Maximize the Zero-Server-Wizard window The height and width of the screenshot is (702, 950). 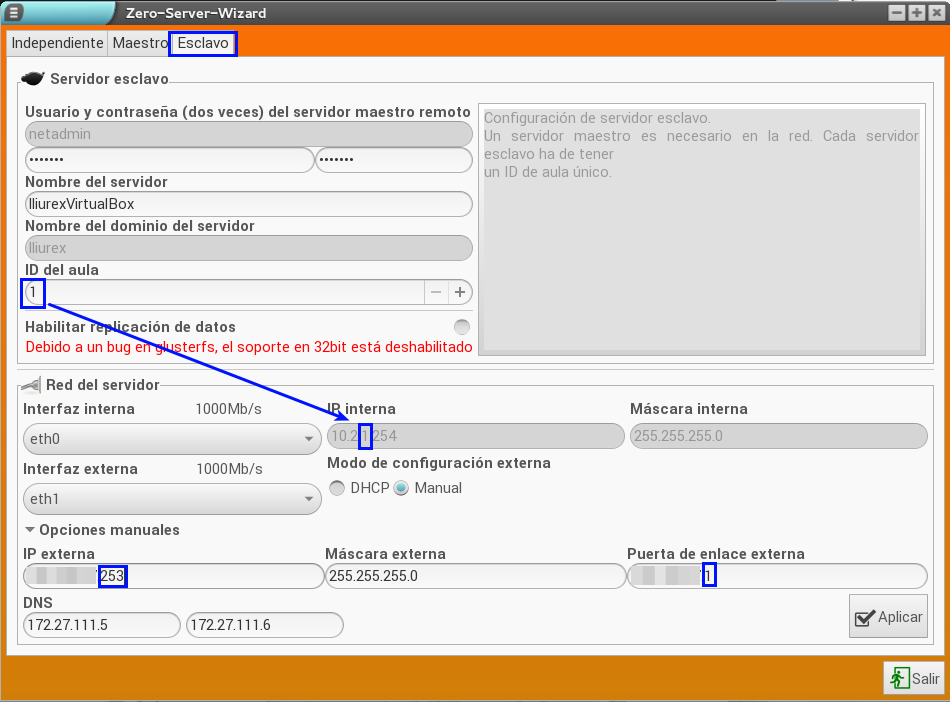916,13
